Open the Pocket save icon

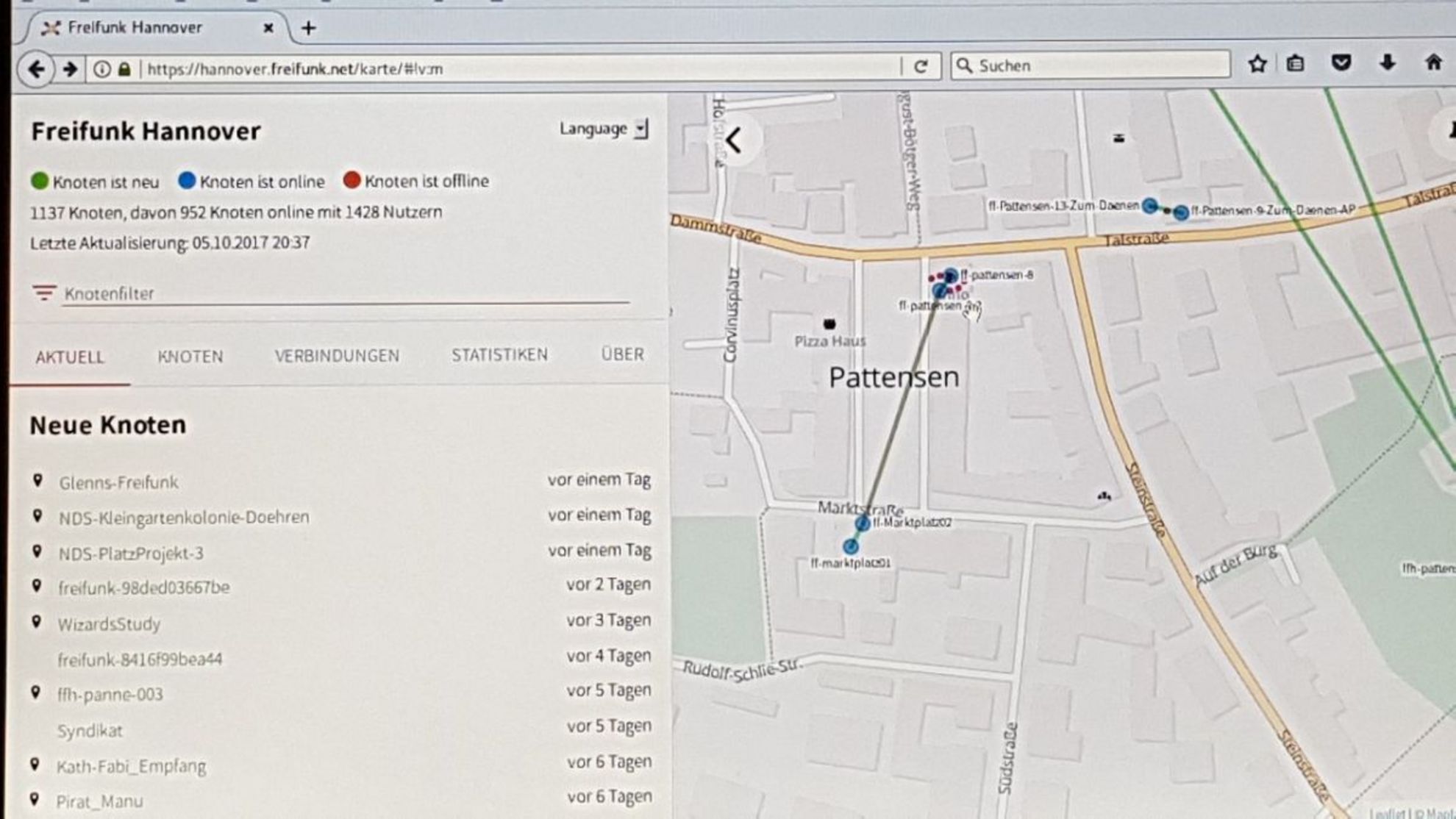coord(1341,63)
